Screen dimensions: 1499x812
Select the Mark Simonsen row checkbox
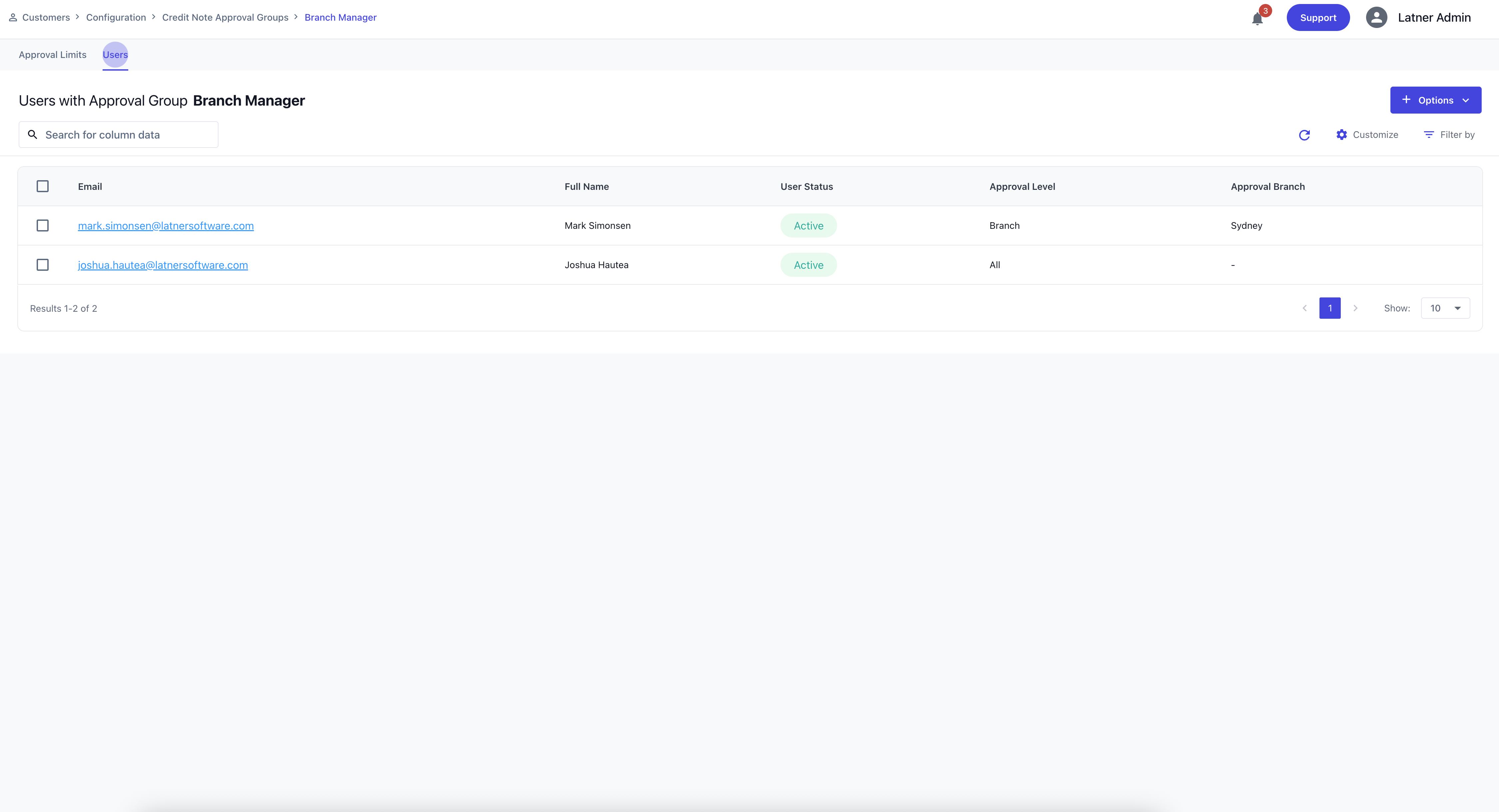(43, 226)
